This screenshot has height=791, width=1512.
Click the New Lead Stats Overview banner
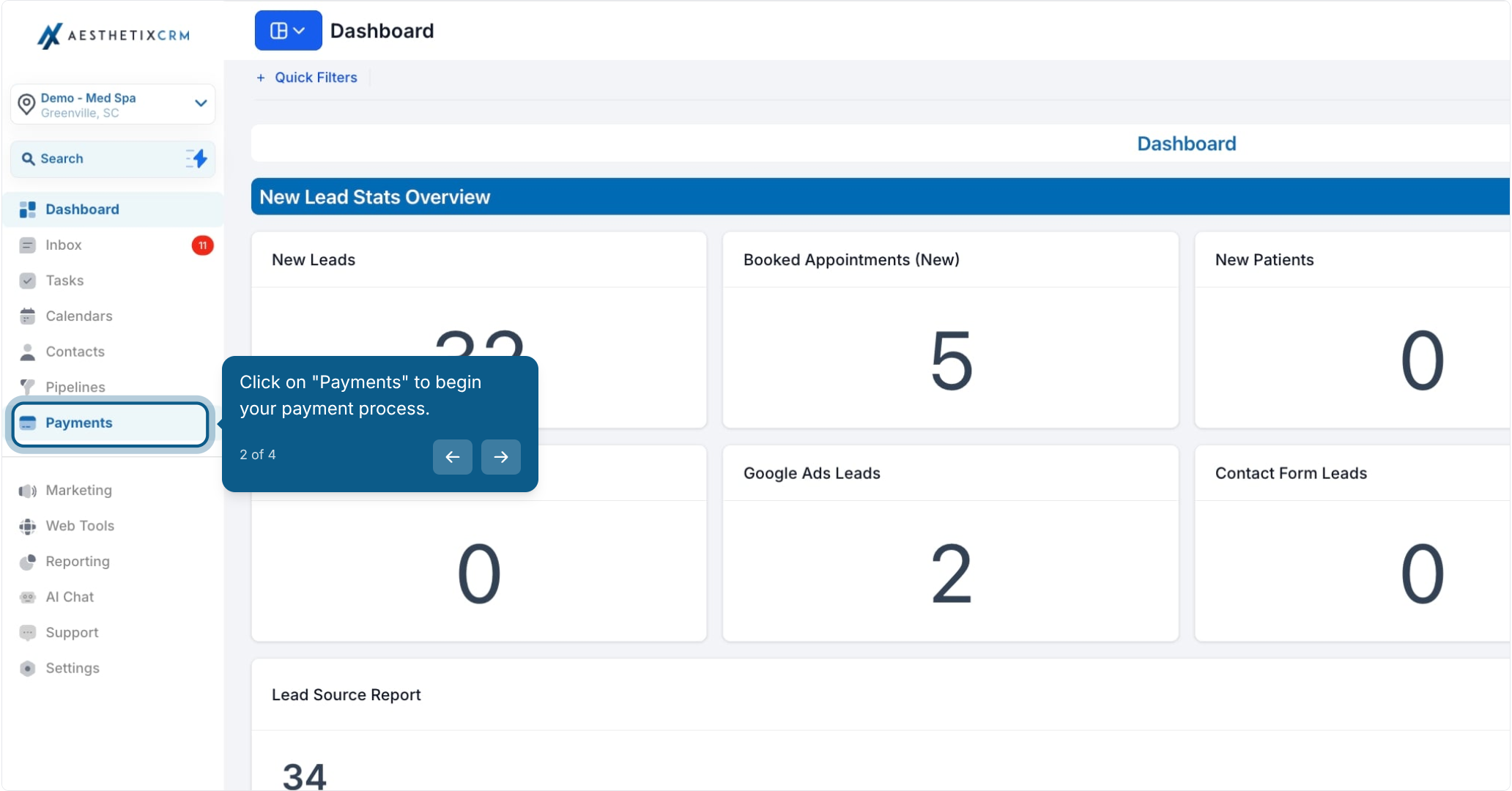(x=881, y=196)
